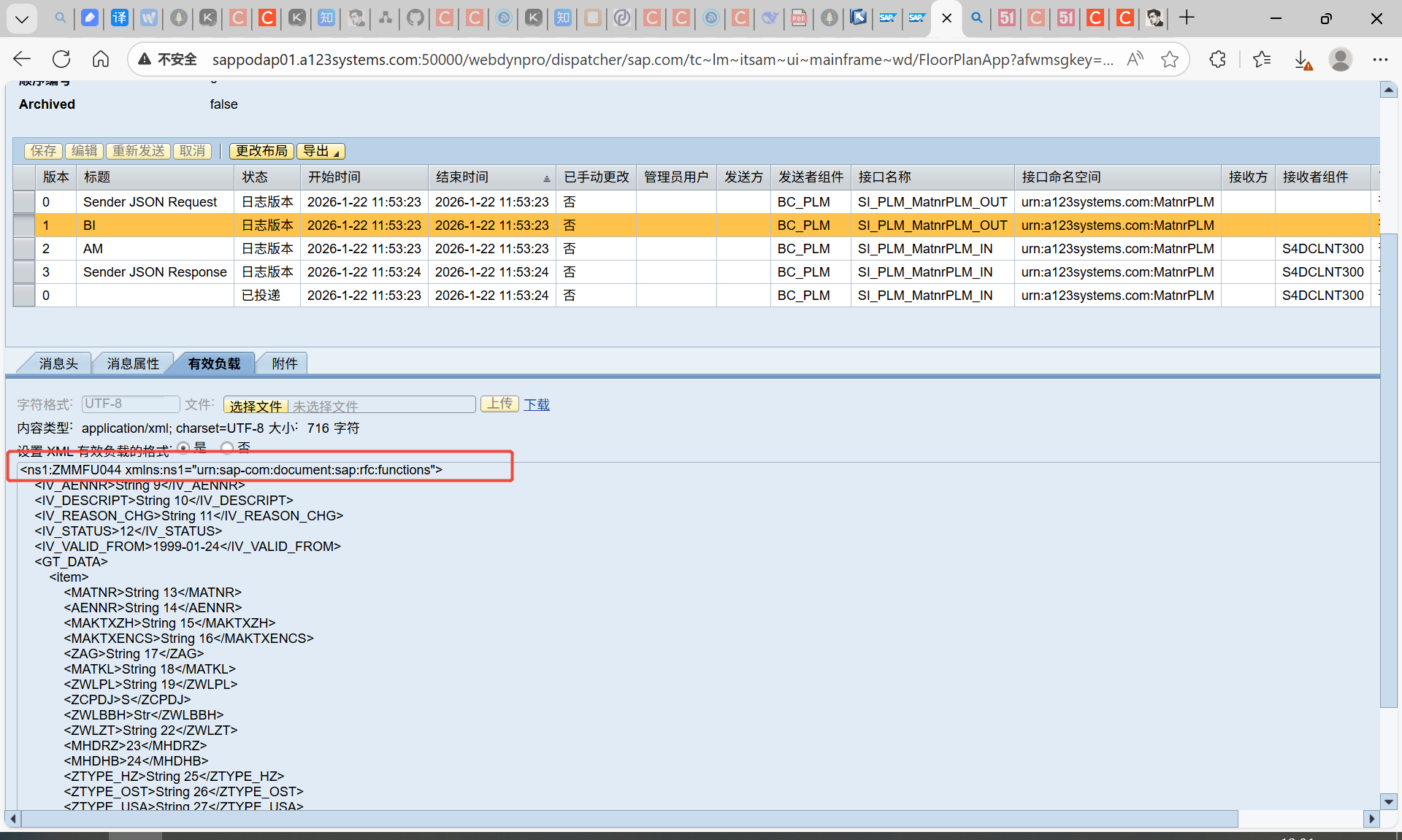Open read aloud icon in address bar
Image resolution: width=1402 pixels, height=840 pixels.
click(1135, 59)
